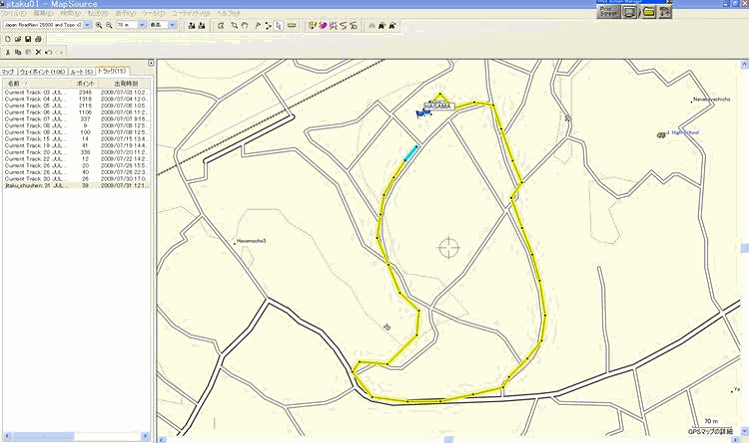Screen dimensions: 749x444
Task: Switch to the マップ tab
Action: click(x=8, y=72)
